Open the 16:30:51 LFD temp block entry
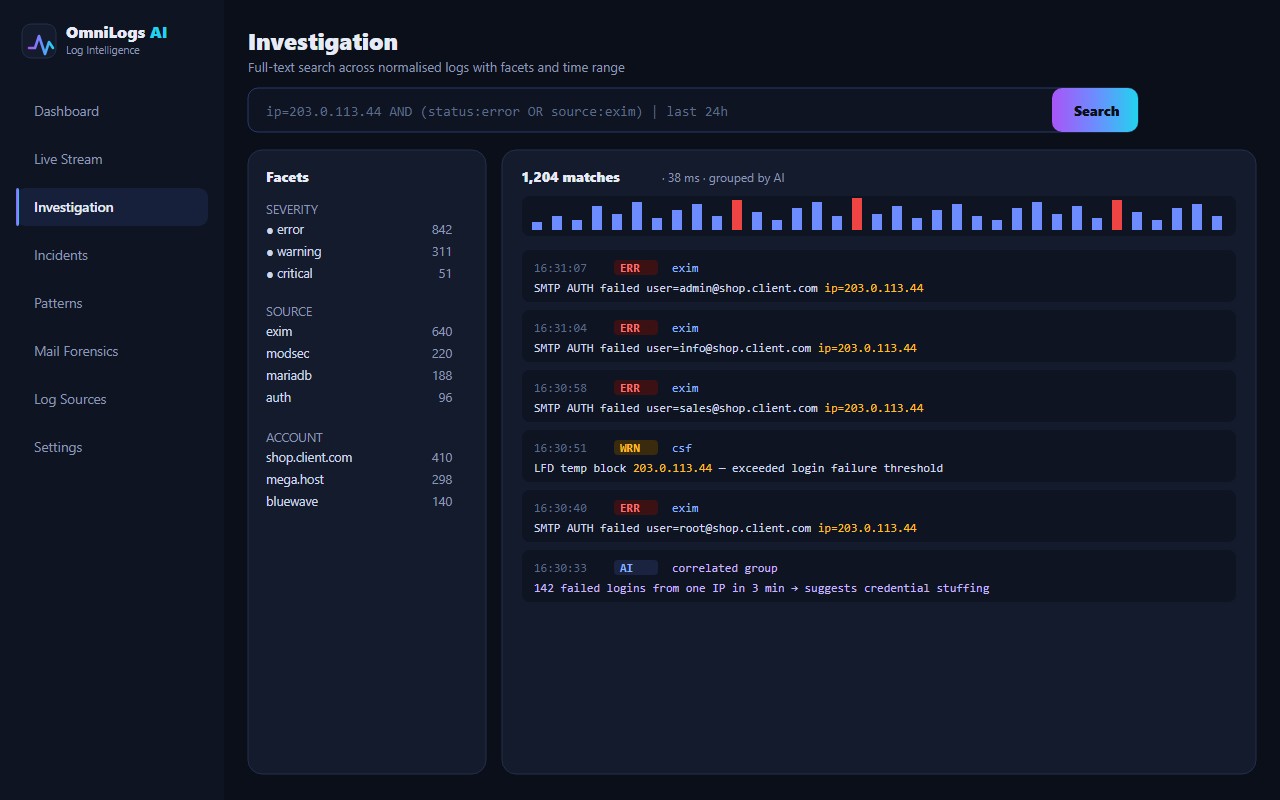Image resolution: width=1280 pixels, height=800 pixels. pyautogui.click(x=879, y=456)
